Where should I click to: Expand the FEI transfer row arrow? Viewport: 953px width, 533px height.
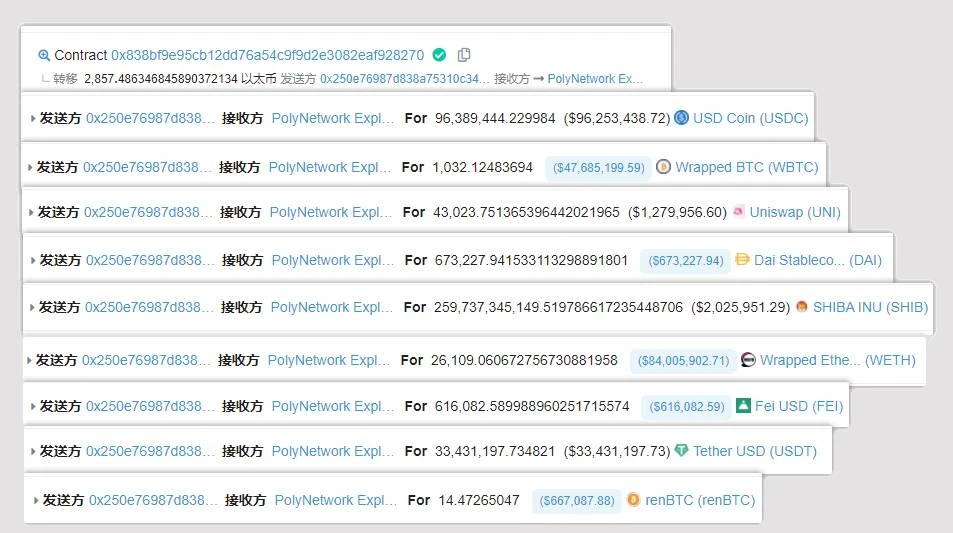[x=33, y=406]
